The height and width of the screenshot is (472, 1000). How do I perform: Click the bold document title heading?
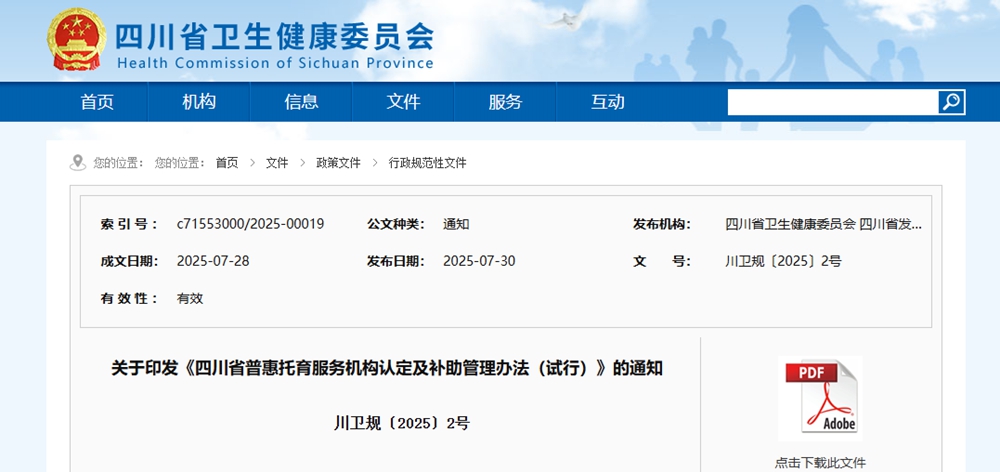[x=386, y=368]
